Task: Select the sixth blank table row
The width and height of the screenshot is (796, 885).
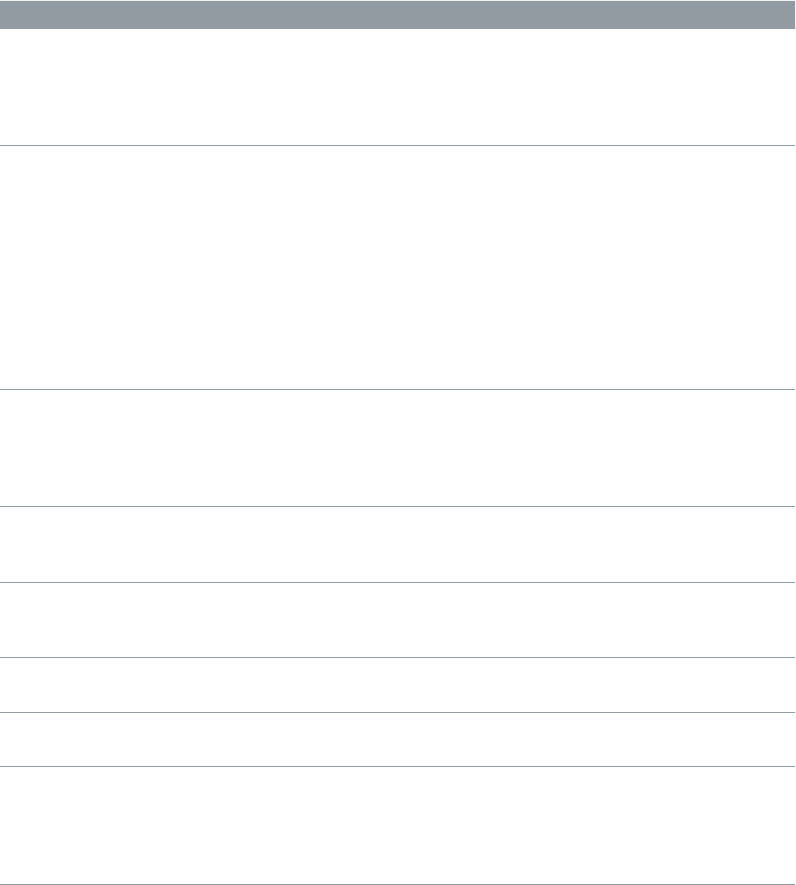Action: point(397,685)
